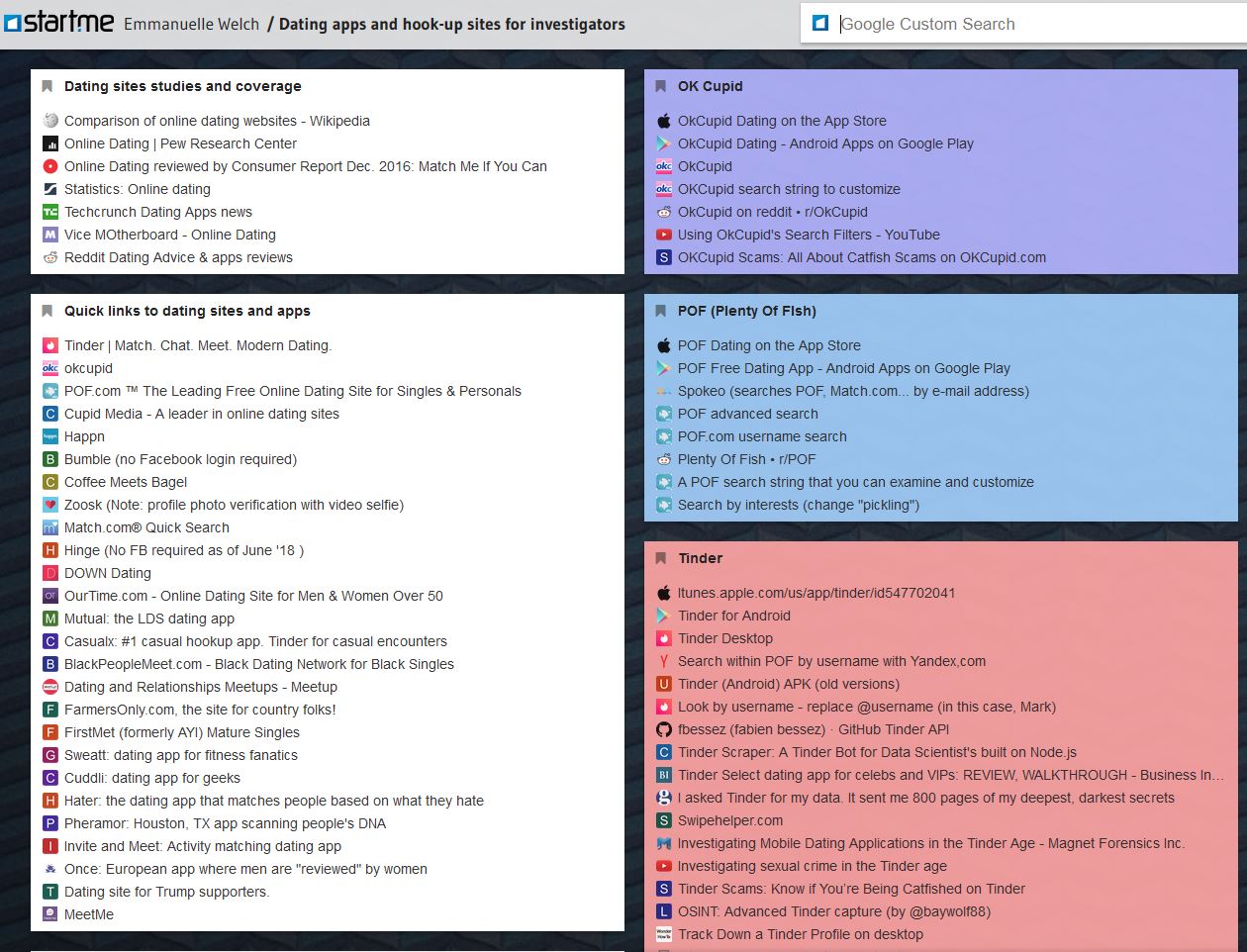Click GitHub icon beside fbessez link
The height and width of the screenshot is (952, 1247).
[664, 729]
